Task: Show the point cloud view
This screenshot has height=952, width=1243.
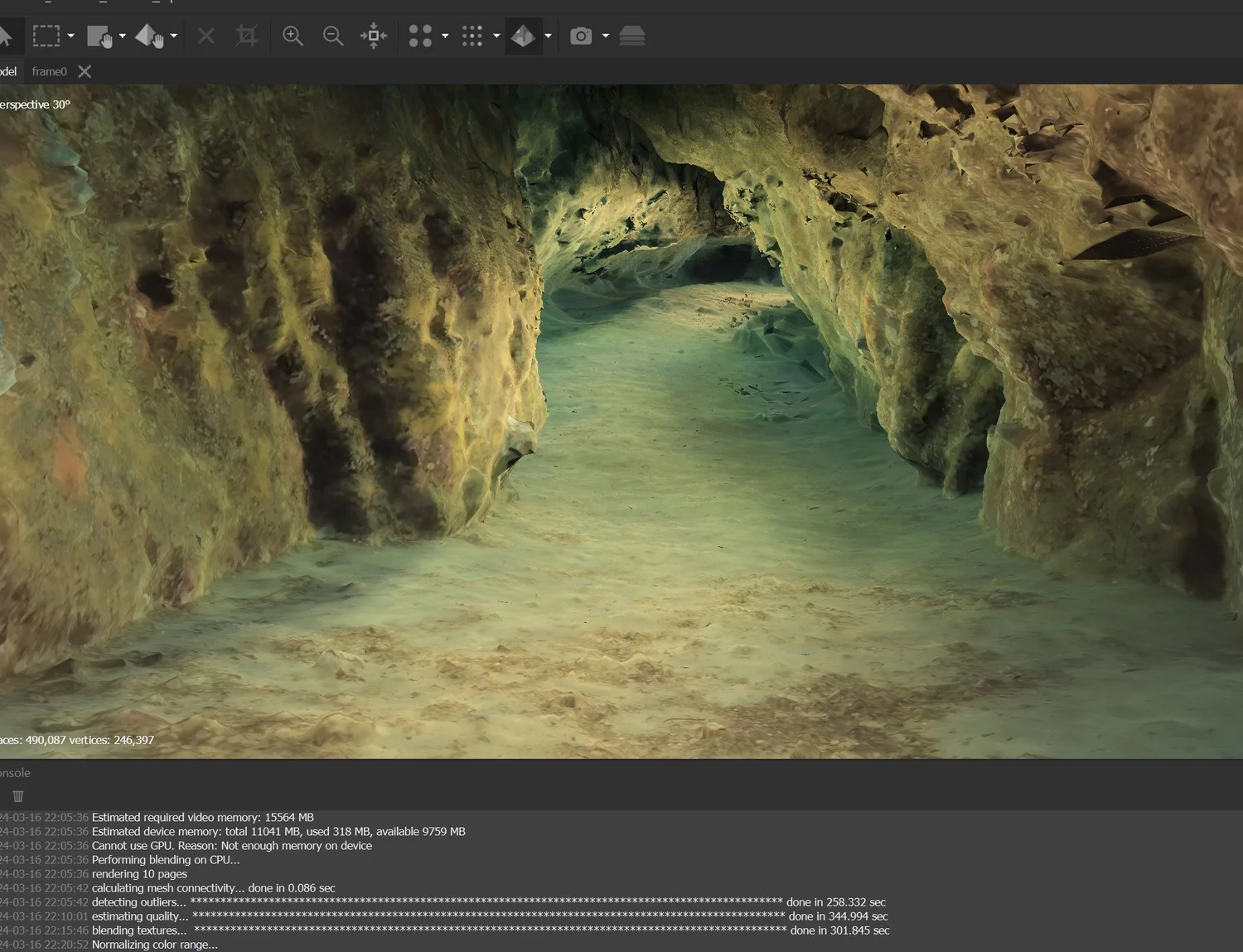Action: (420, 36)
